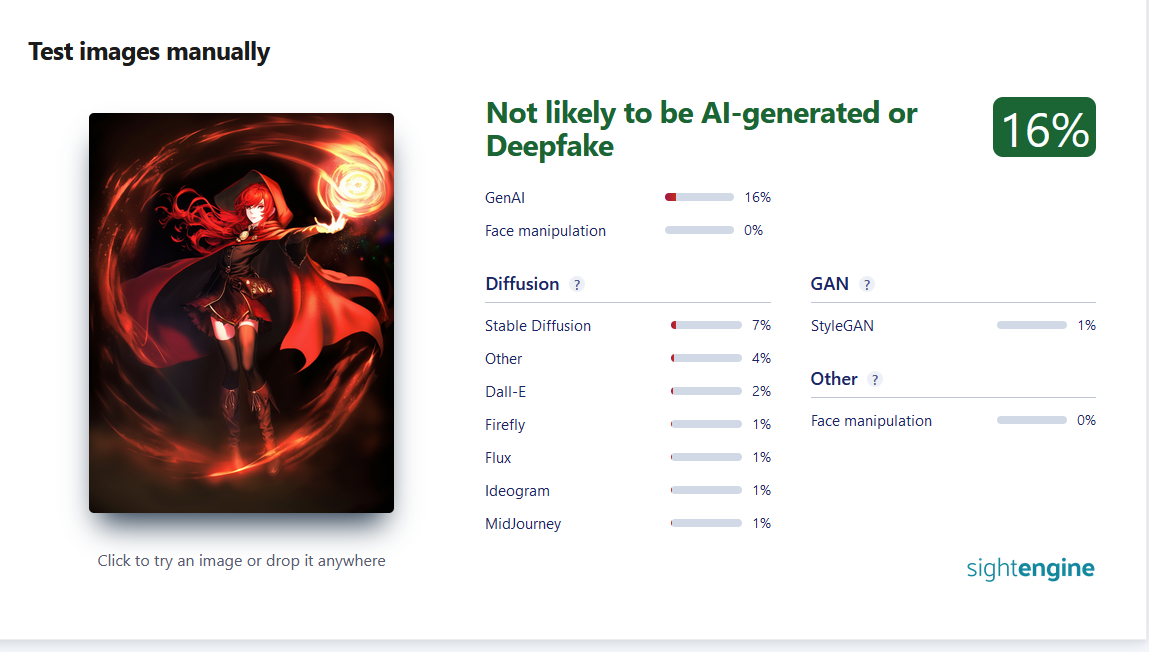
Task: Click the sightengine logo
Action: pos(1030,568)
